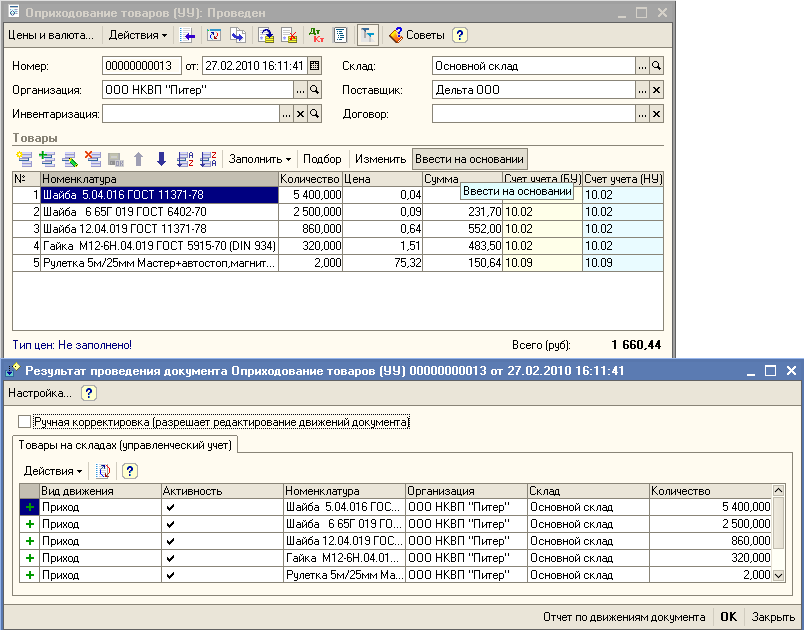Click the ellipsis select button for Инвентаризация
Screen dimensions: 804x630
pyautogui.click(x=287, y=114)
